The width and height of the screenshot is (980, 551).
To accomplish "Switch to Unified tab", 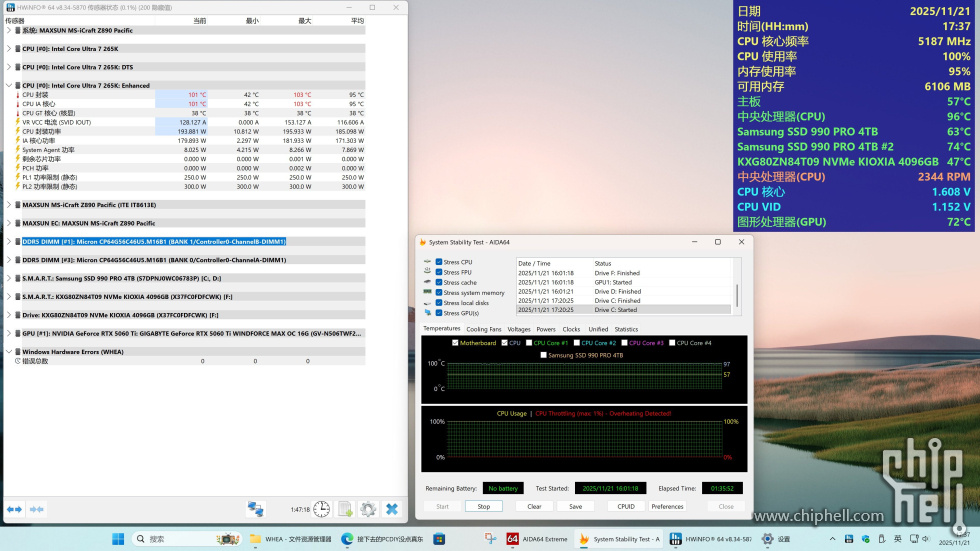I will click(598, 329).
